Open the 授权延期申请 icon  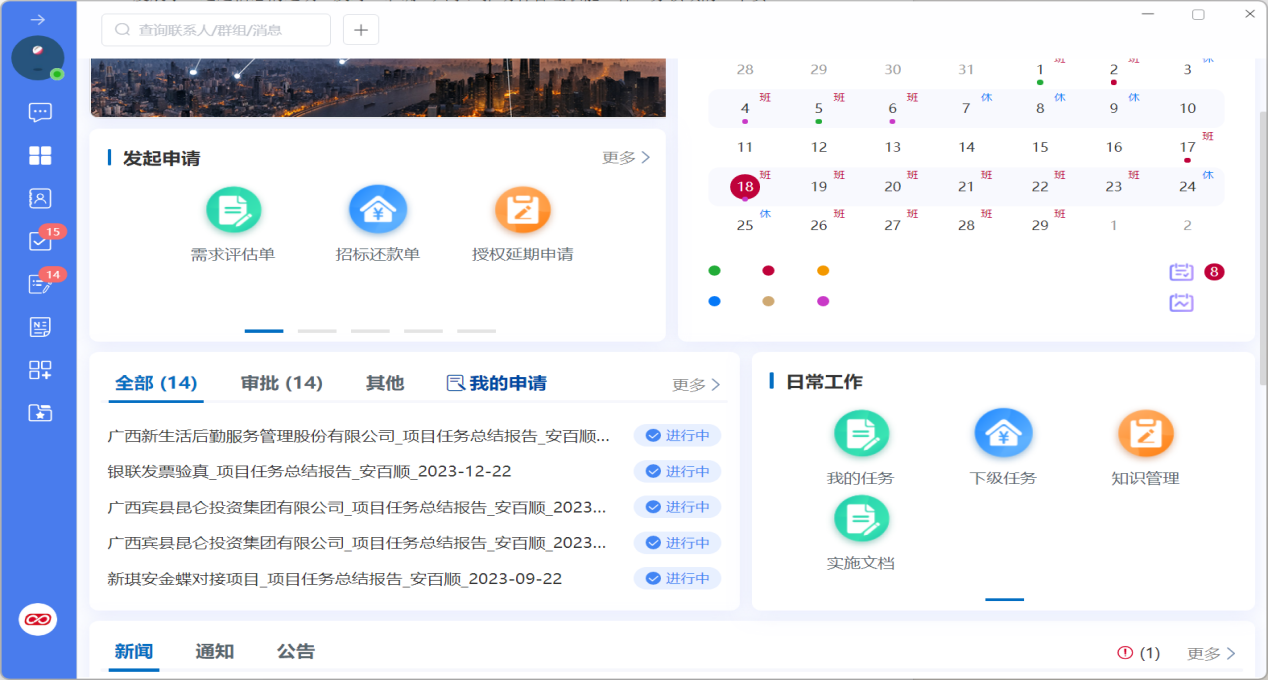click(522, 211)
